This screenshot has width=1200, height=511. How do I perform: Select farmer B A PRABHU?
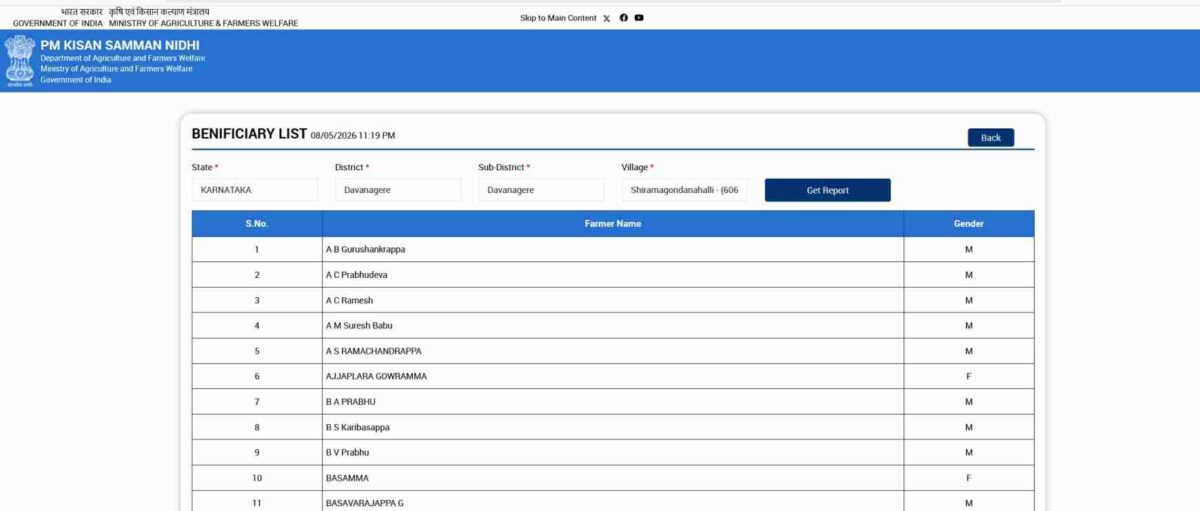pos(351,402)
